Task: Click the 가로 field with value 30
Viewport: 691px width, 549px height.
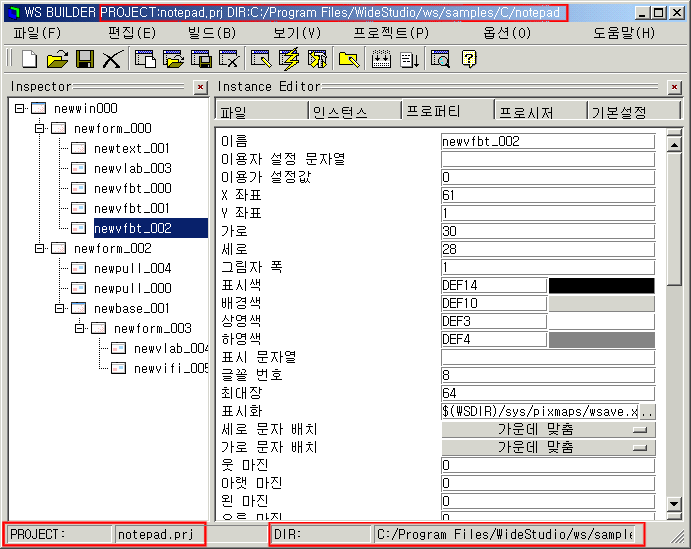Action: [x=548, y=231]
